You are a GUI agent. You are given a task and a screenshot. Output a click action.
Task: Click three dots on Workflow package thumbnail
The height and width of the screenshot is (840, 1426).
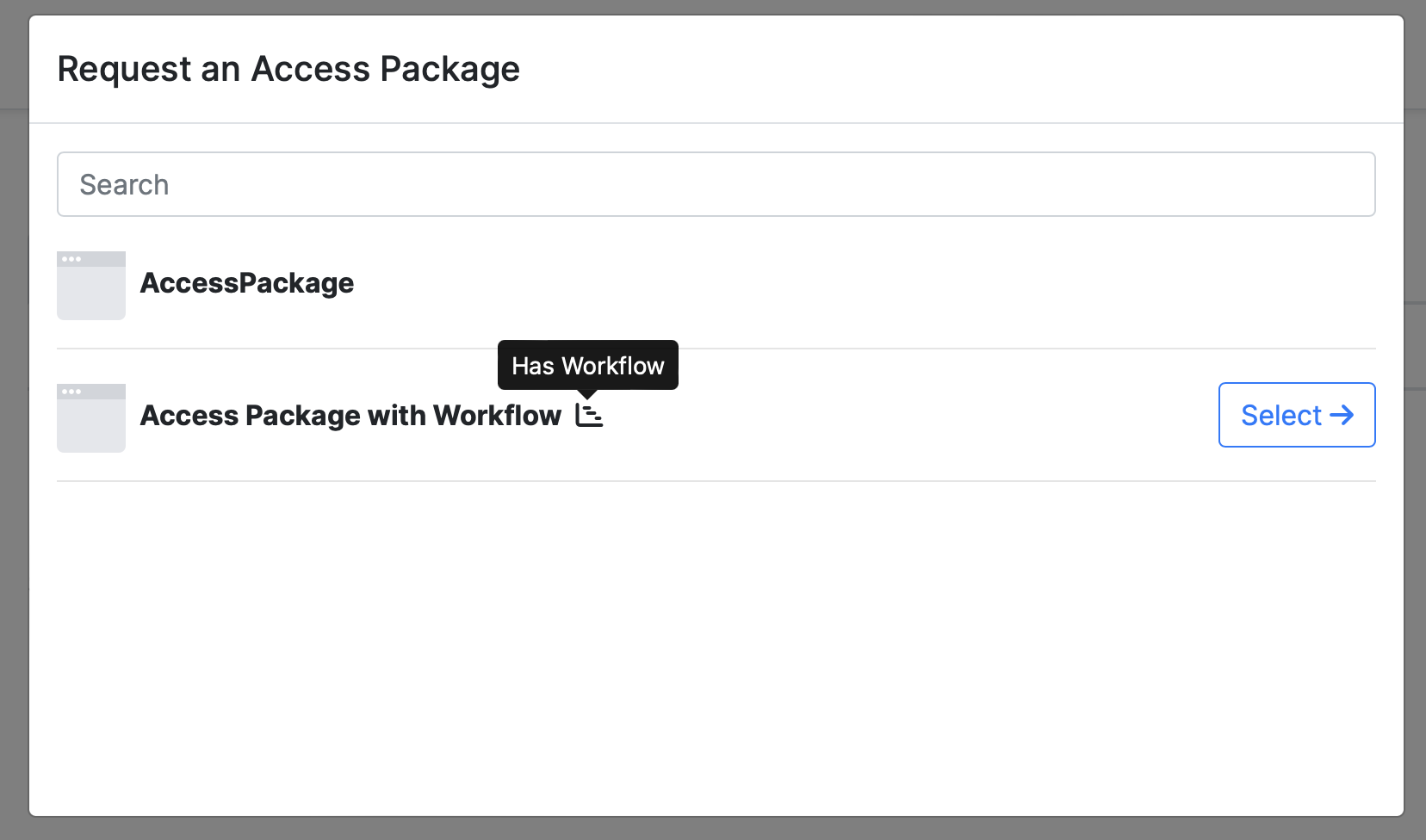click(x=71, y=392)
